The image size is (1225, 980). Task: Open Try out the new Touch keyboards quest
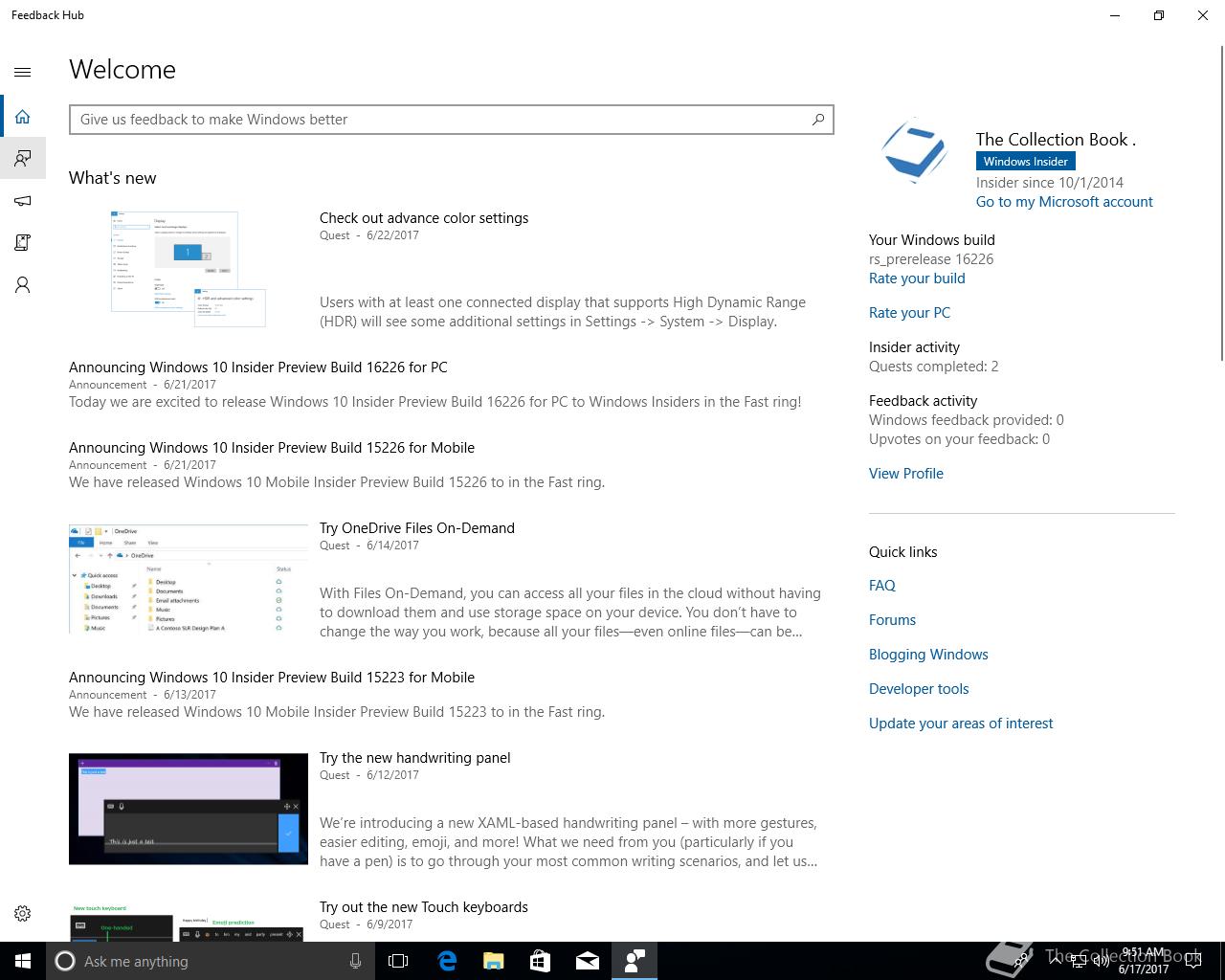pos(424,907)
